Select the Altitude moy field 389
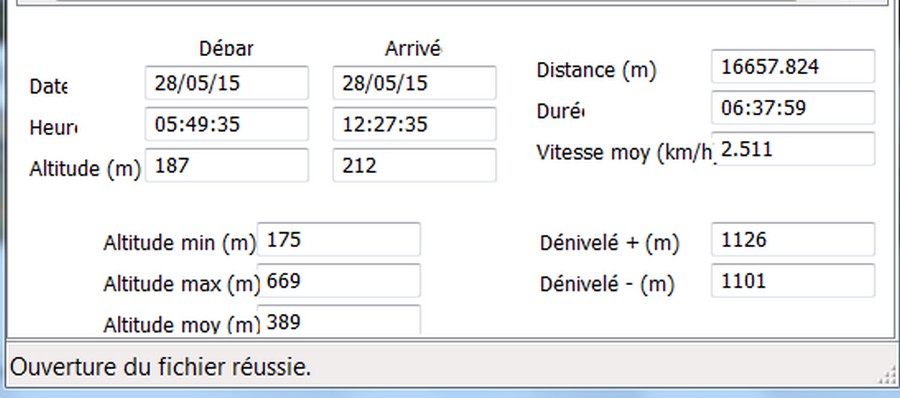 [339, 320]
